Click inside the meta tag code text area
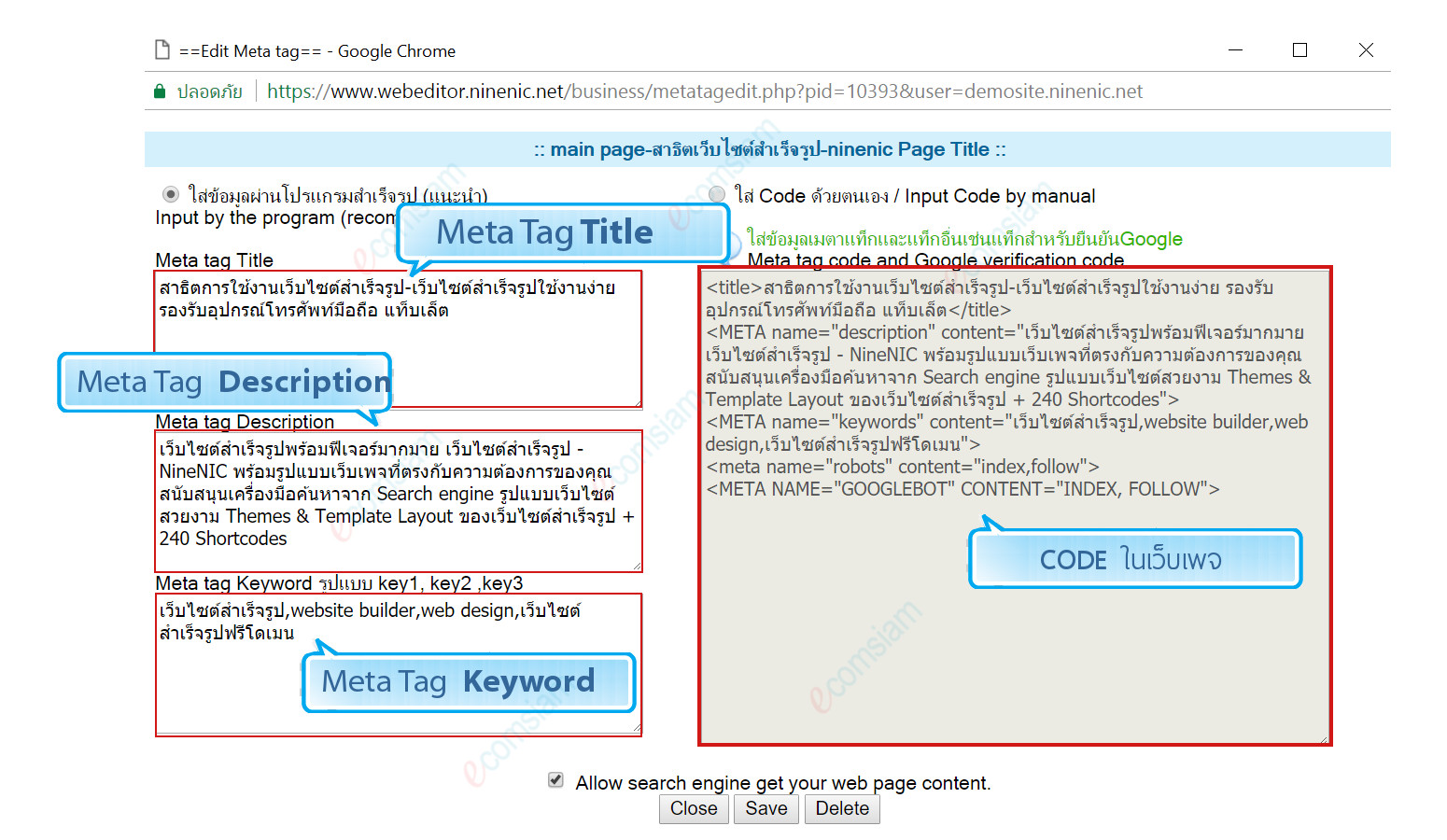 [1015, 507]
